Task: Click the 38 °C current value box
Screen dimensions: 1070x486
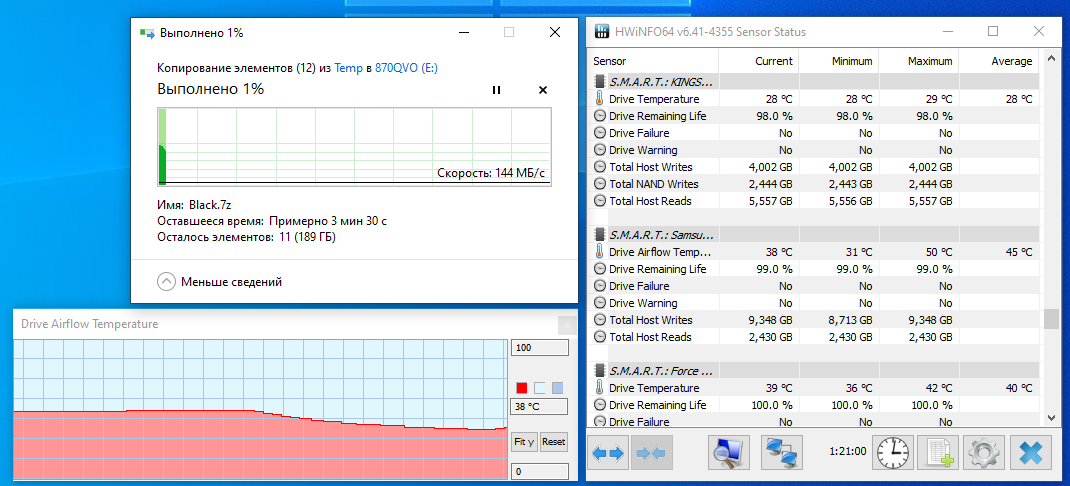Action: (x=540, y=408)
